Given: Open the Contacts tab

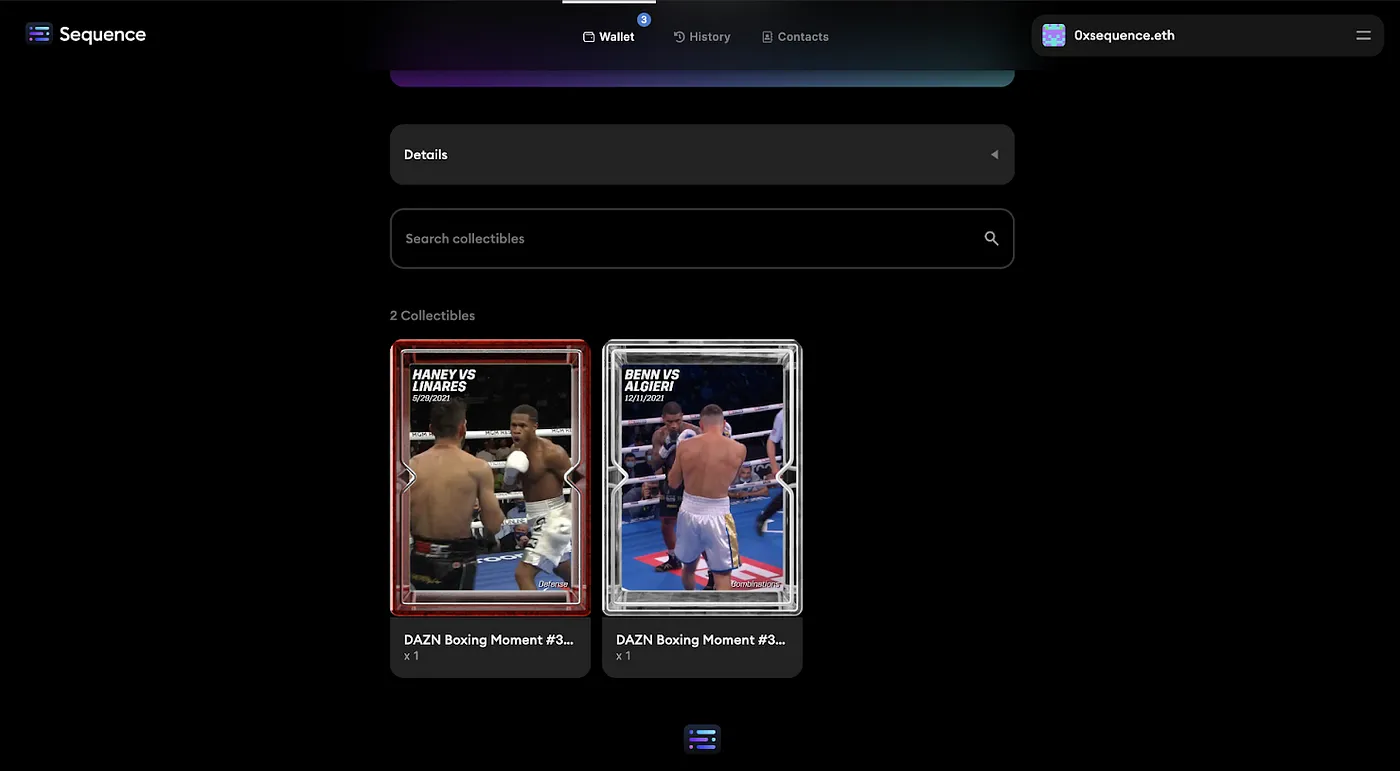Looking at the screenshot, I should [x=795, y=37].
